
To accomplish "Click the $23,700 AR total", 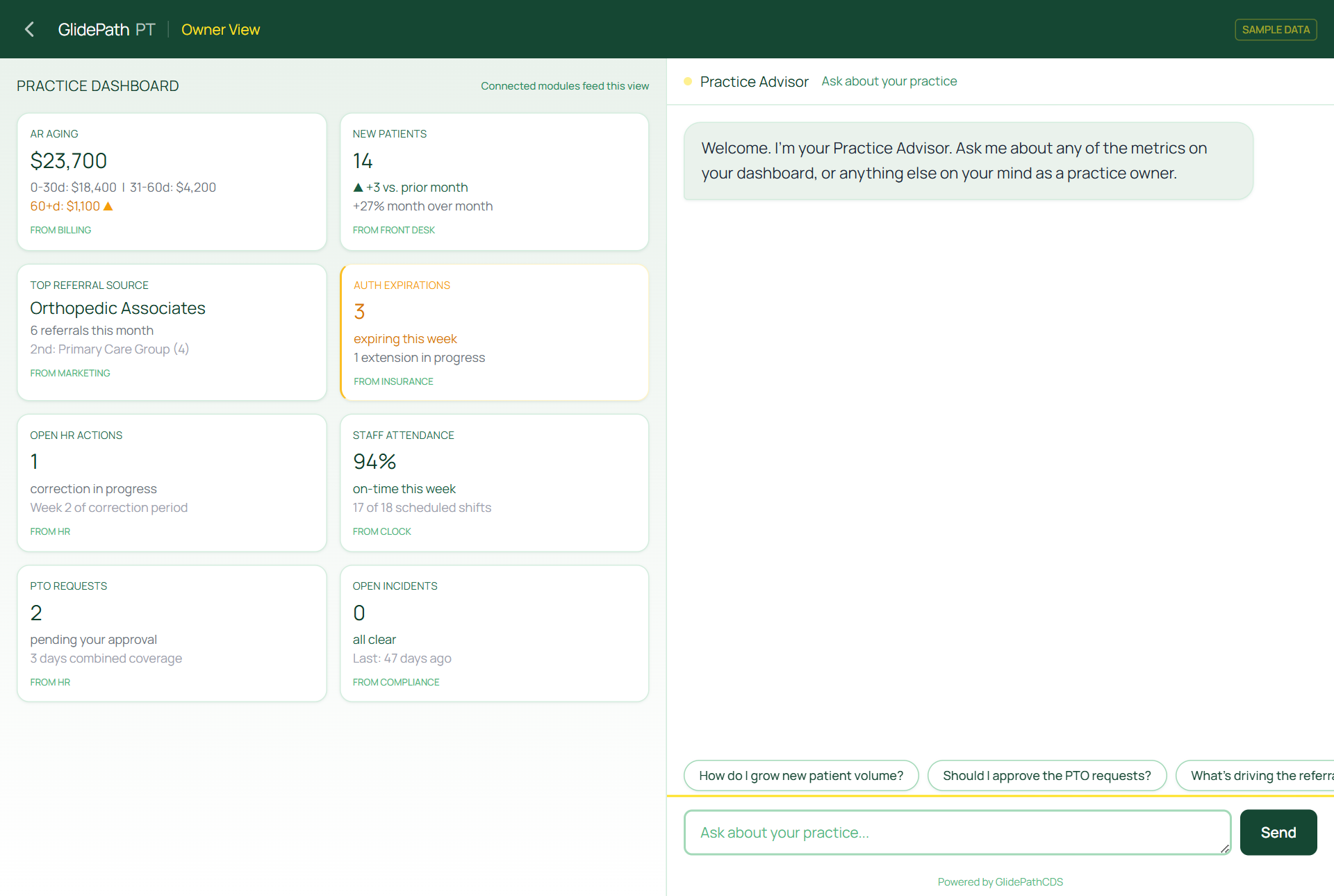I will pos(69,161).
